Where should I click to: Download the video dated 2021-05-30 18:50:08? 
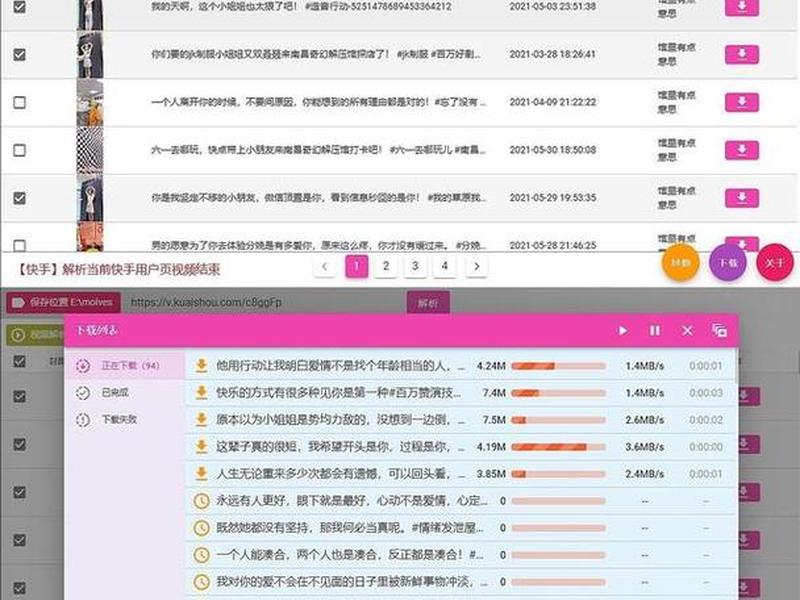coord(742,150)
